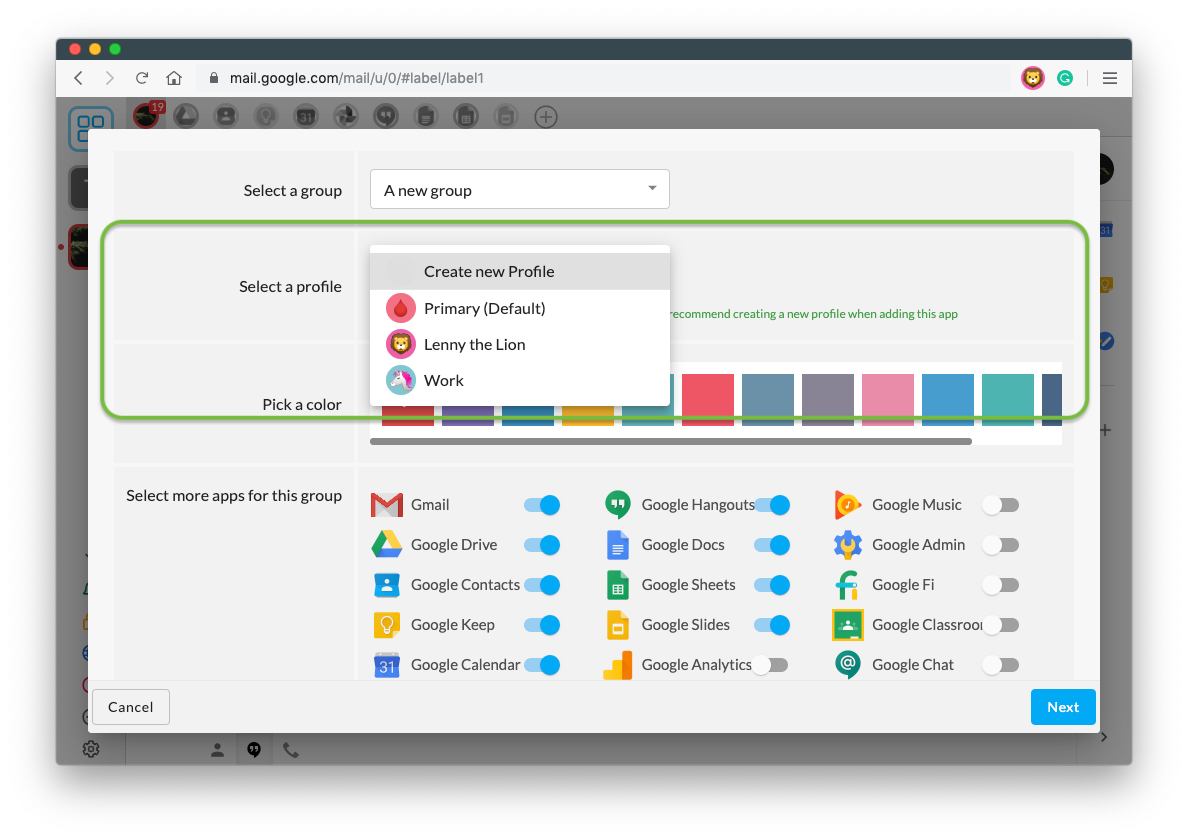The height and width of the screenshot is (839, 1188).
Task: Click the Google Docs icon in the list
Action: pyautogui.click(x=617, y=545)
